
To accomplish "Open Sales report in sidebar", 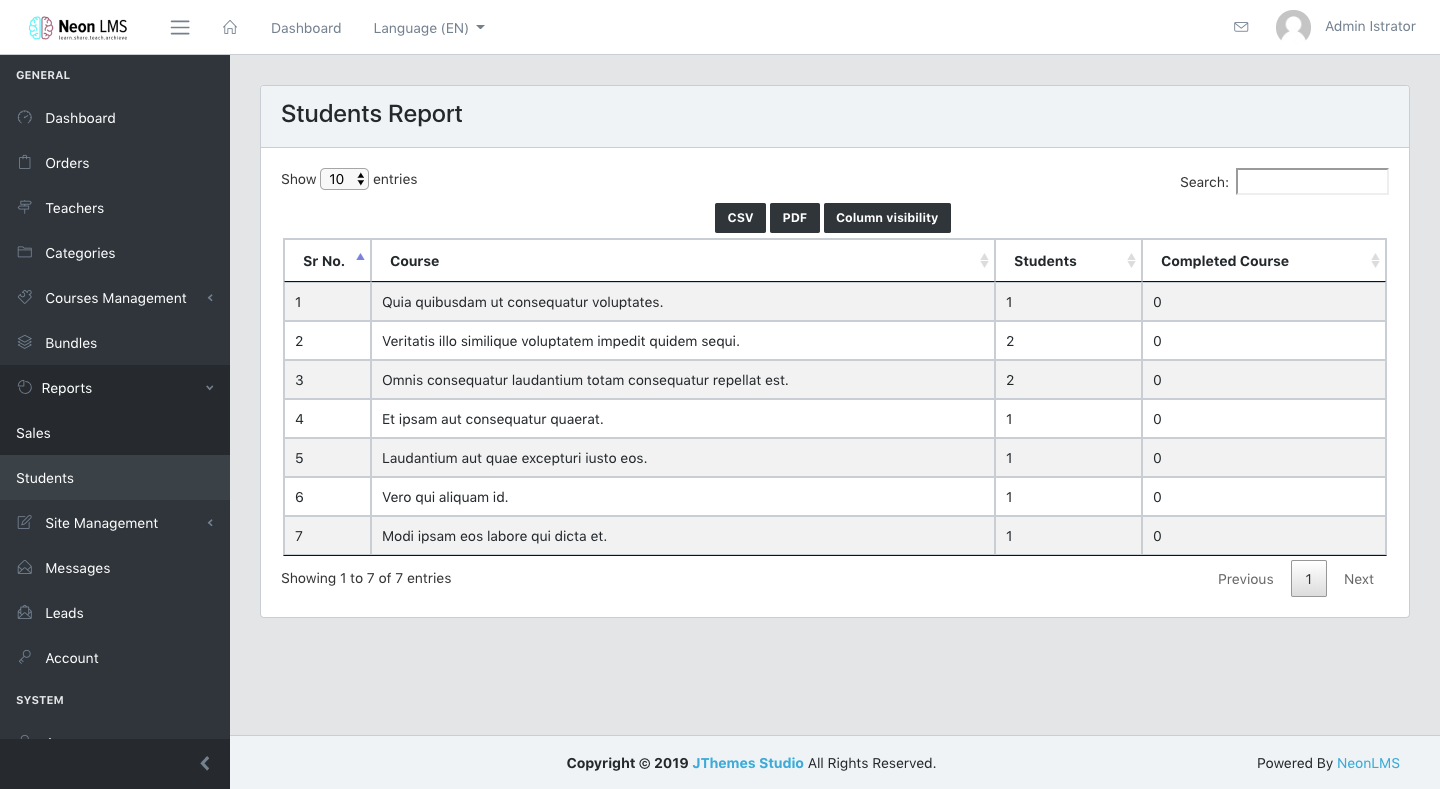I will click(33, 433).
